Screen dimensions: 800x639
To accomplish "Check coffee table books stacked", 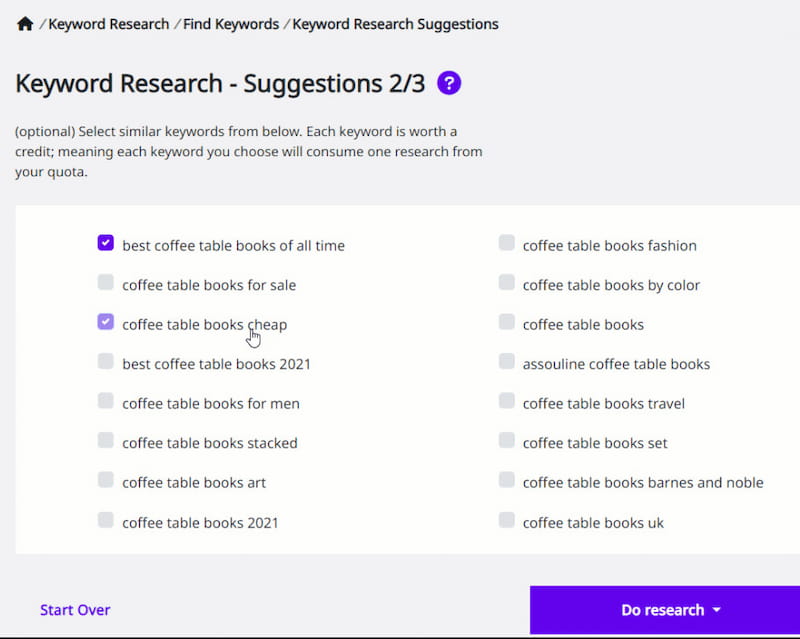I will [x=106, y=440].
